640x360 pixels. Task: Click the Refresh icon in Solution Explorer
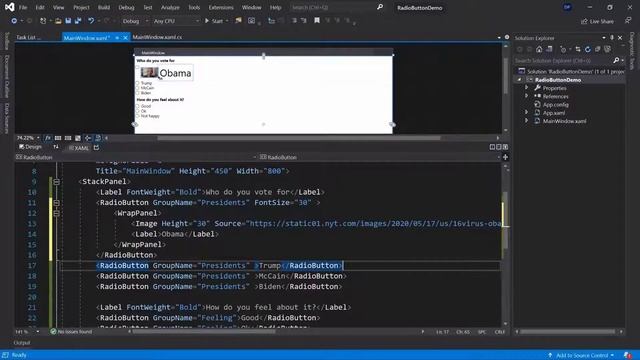[588, 49]
